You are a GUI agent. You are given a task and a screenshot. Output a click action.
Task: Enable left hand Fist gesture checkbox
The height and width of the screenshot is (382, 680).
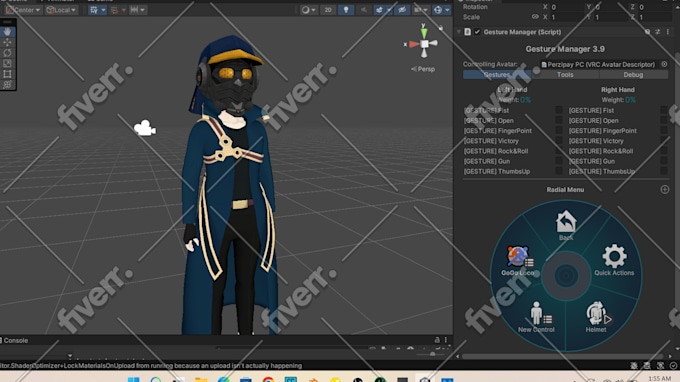559,111
